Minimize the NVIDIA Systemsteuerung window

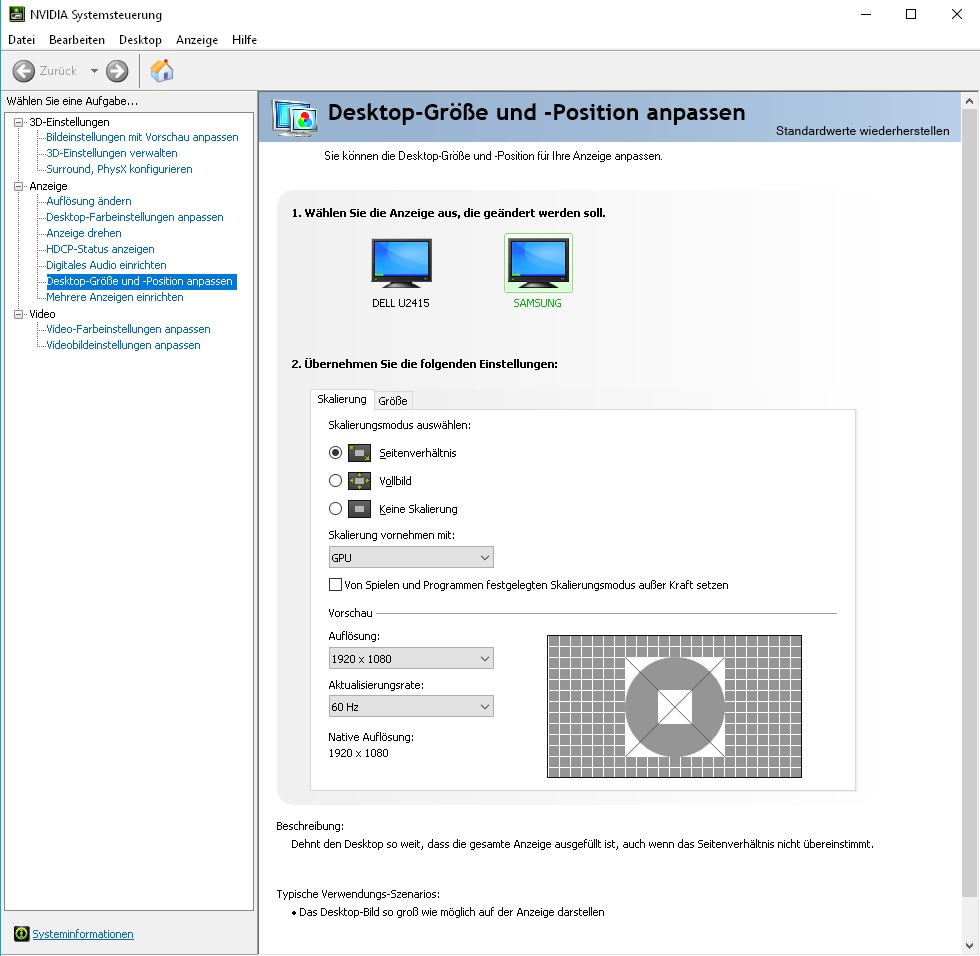coord(866,14)
